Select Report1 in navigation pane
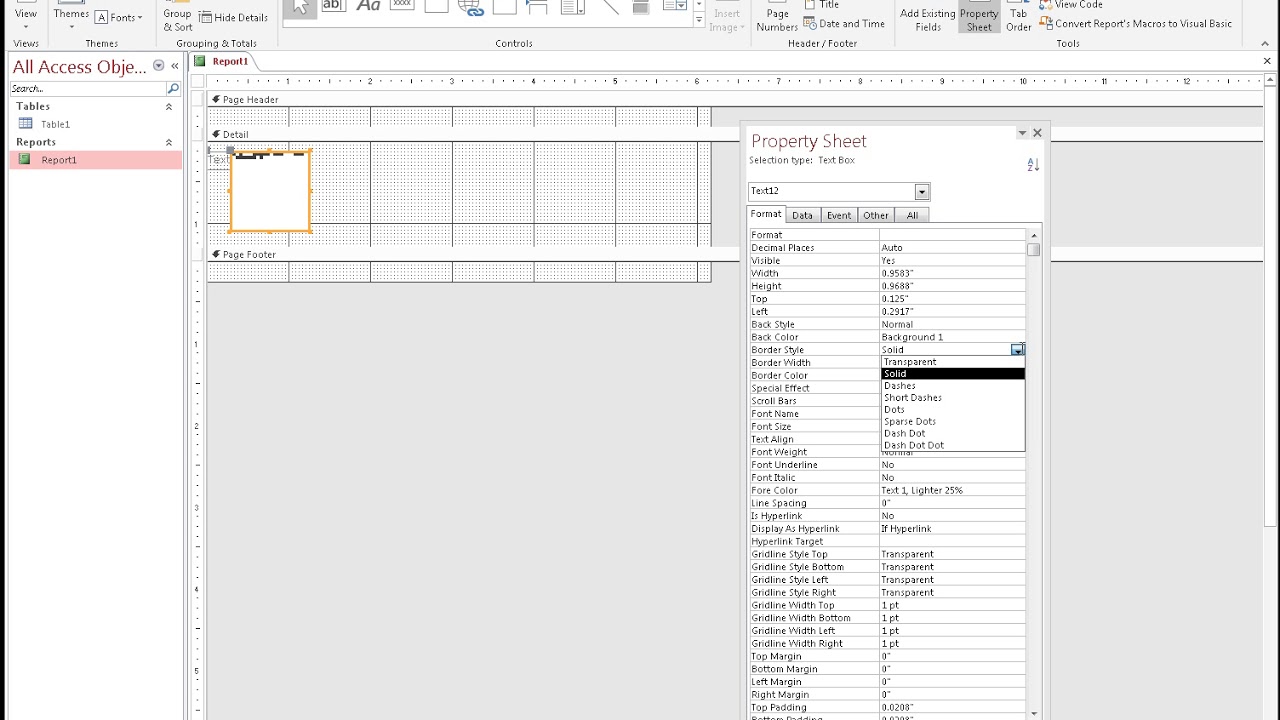 point(96,160)
